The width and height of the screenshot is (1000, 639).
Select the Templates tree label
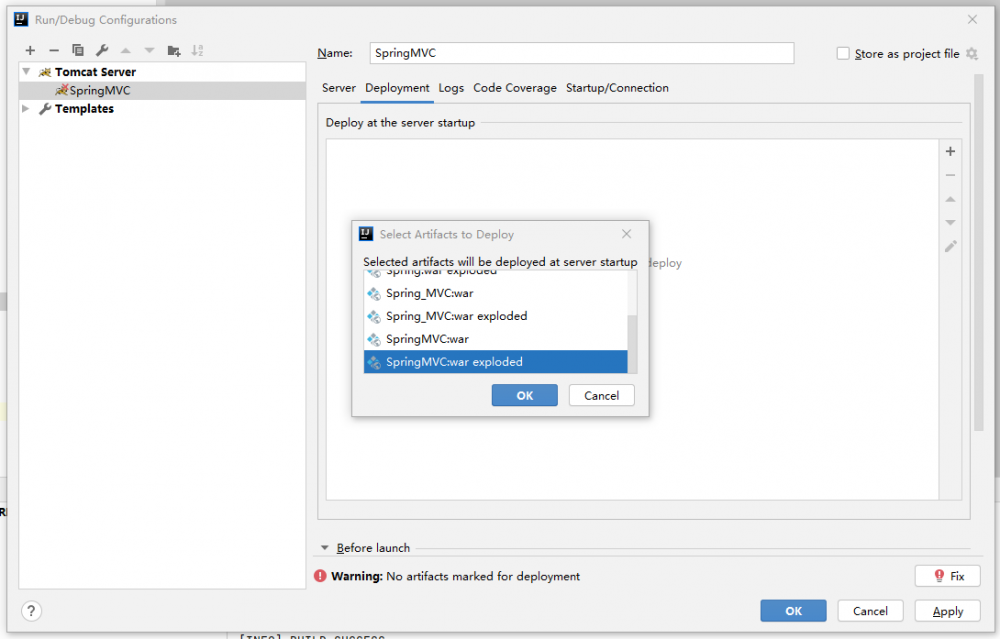click(x=84, y=108)
